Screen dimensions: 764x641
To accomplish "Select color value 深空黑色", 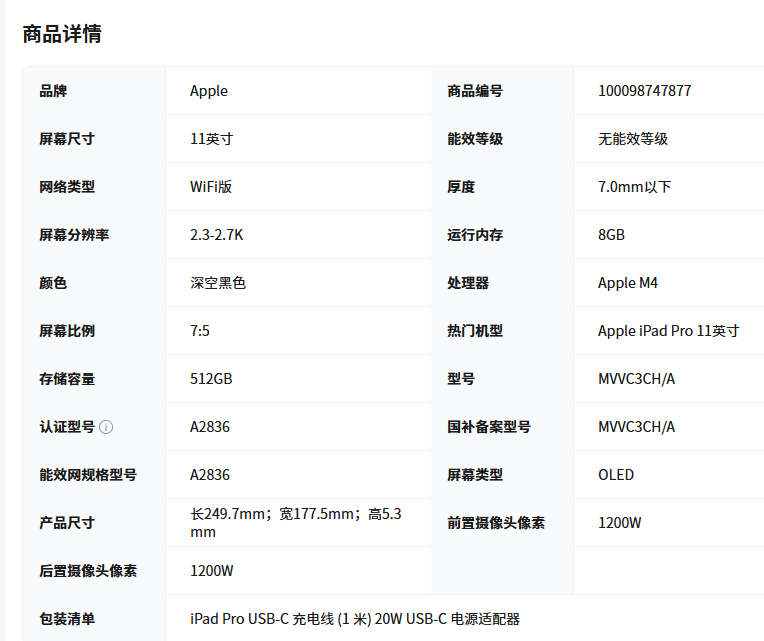I will point(218,283).
